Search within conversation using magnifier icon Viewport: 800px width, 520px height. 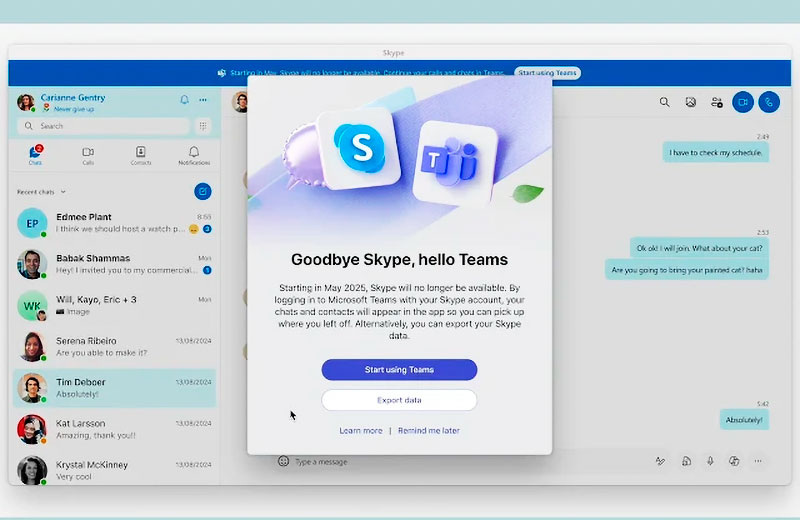coord(664,102)
